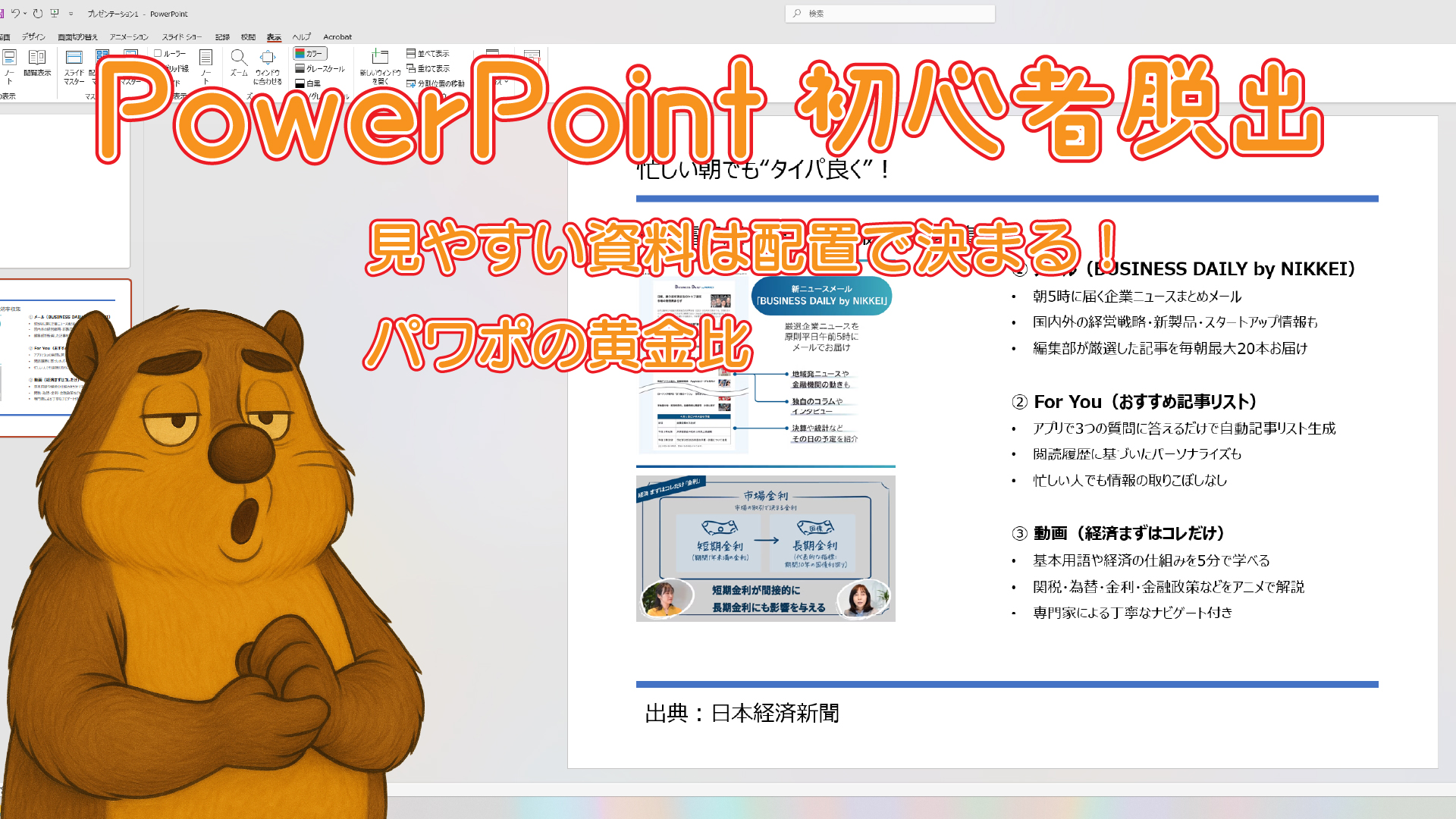Open the アニメーション ribbon tab
Image resolution: width=1456 pixels, height=819 pixels.
pyautogui.click(x=129, y=36)
